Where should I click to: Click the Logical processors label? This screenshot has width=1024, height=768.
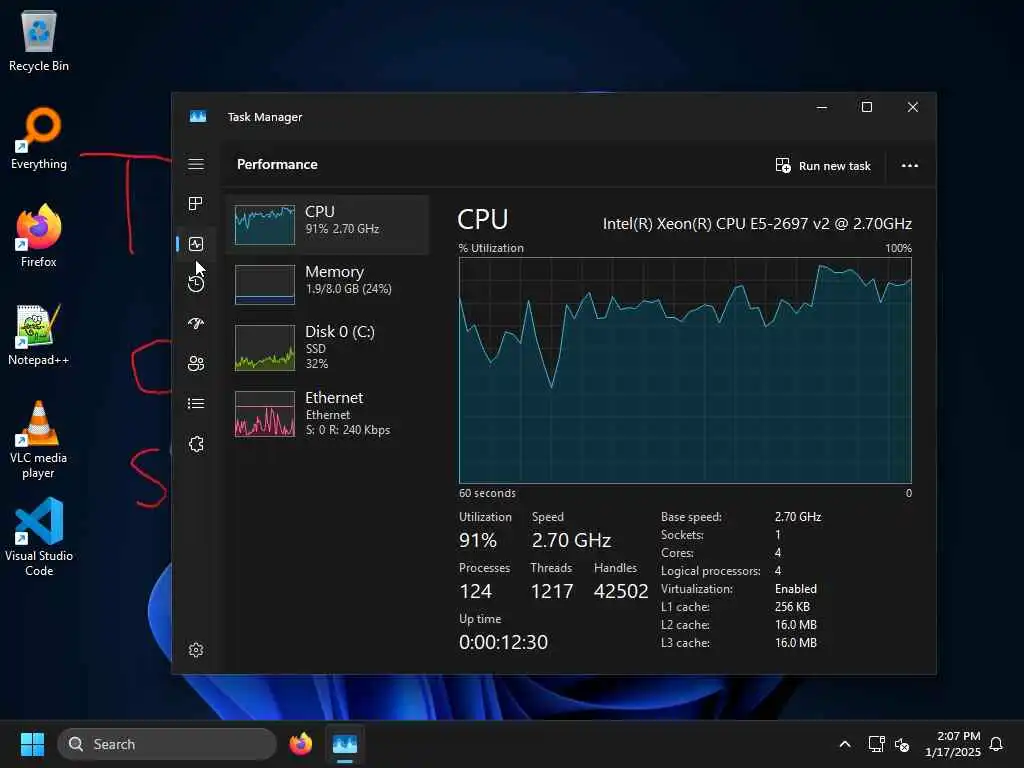point(711,571)
